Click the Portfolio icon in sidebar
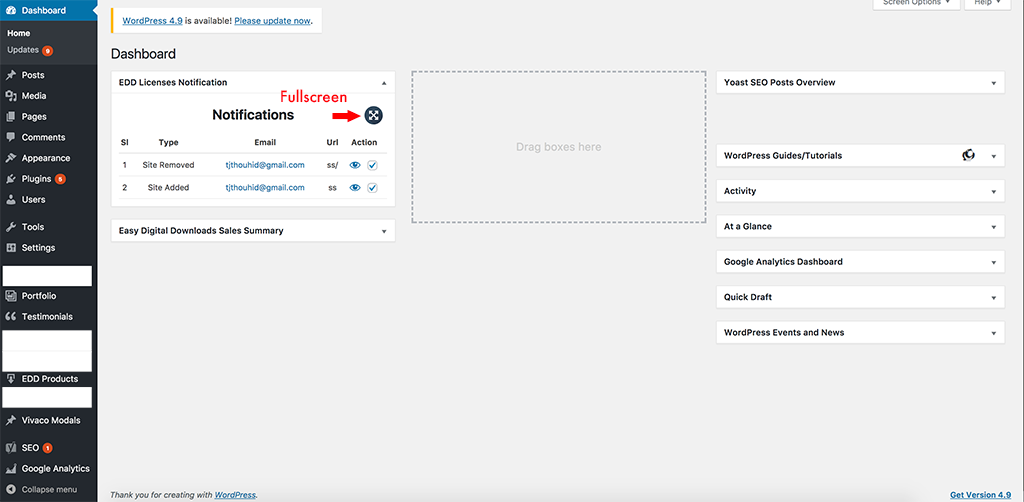This screenshot has height=502, width=1024. tap(10, 296)
